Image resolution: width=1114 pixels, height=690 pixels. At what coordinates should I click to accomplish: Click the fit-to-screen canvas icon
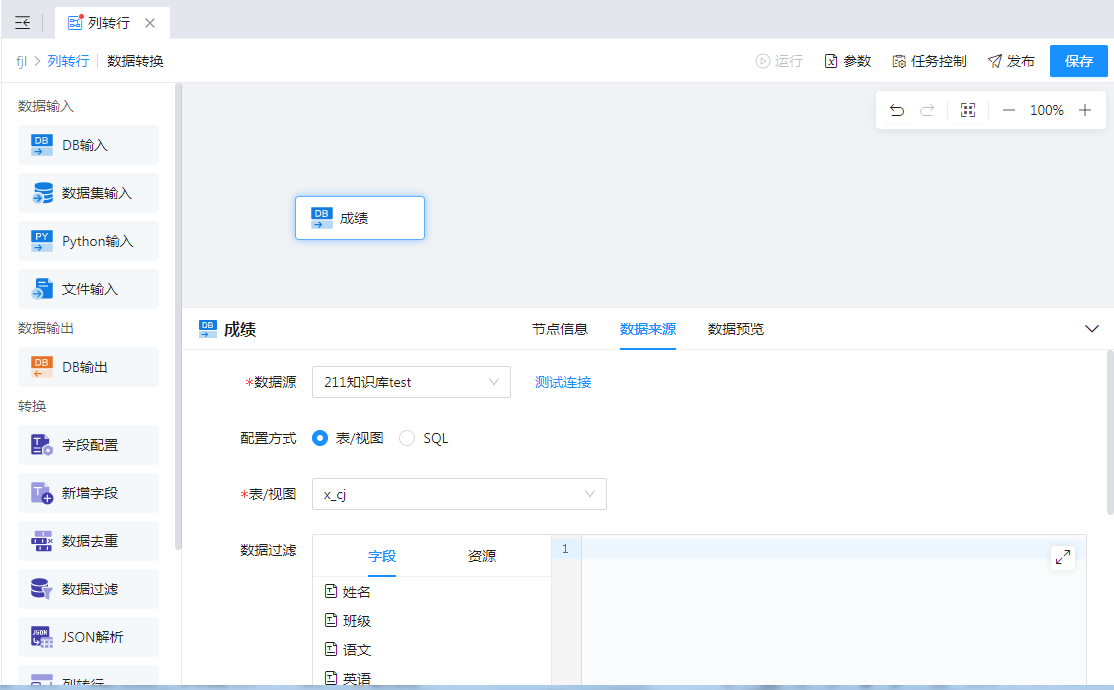tap(967, 110)
